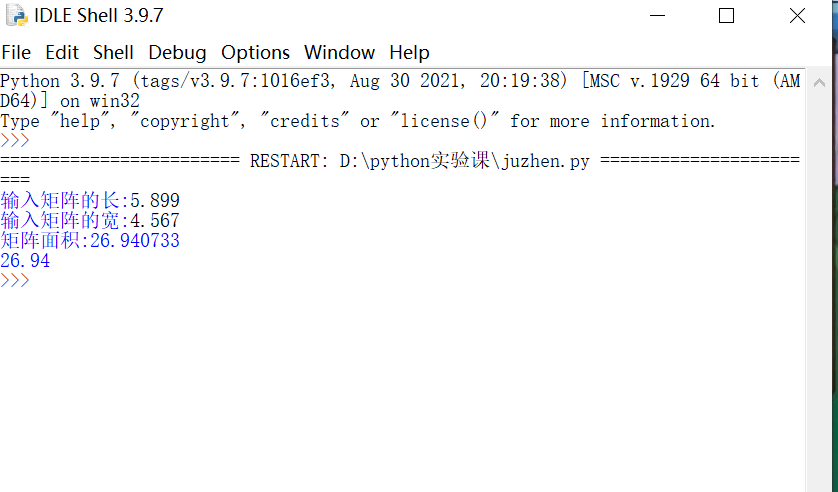Click the first empty >>> prompt line
This screenshot has width=838, height=492.
[15, 140]
